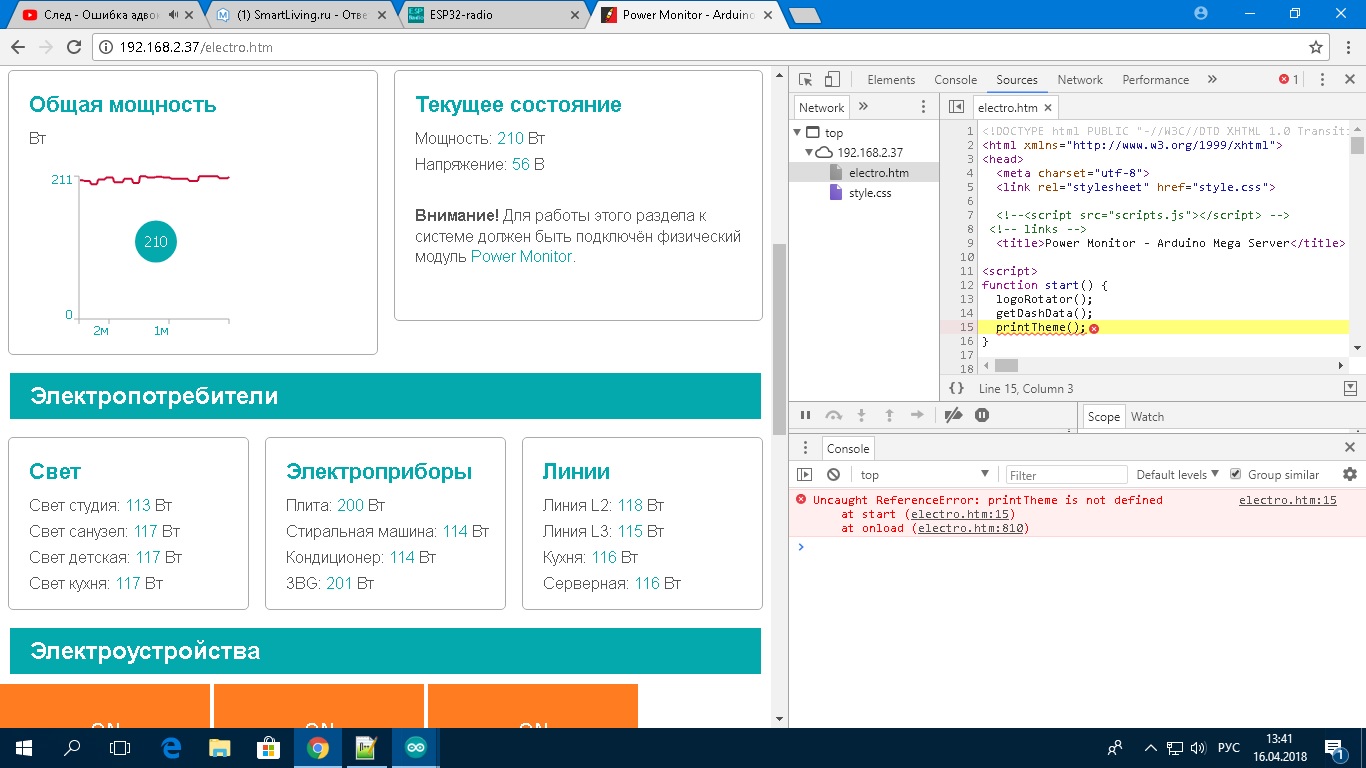Pause script execution in debugger
Screen dimensions: 1366x768
coord(805,415)
